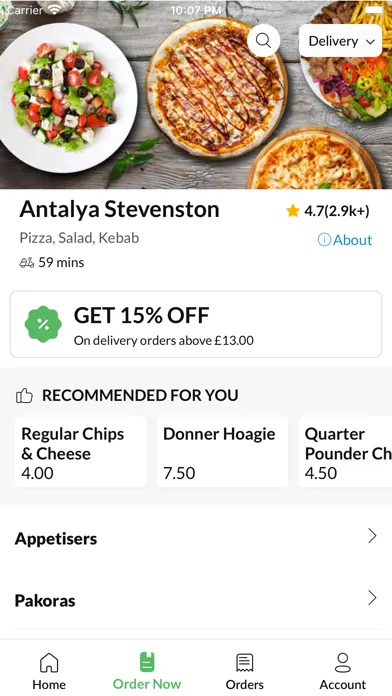Open the Delivery dropdown selector
The width and height of the screenshot is (392, 696).
pos(341,41)
